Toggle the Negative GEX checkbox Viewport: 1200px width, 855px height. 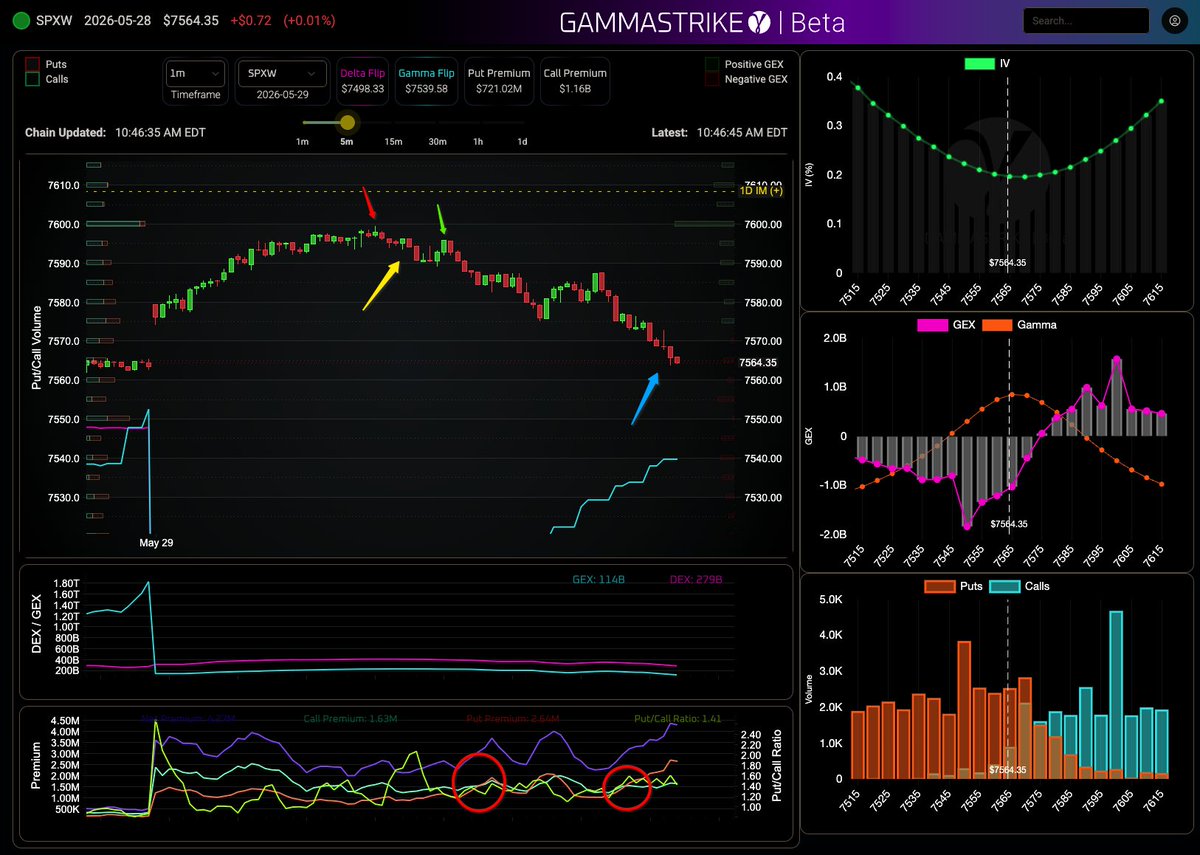click(712, 79)
